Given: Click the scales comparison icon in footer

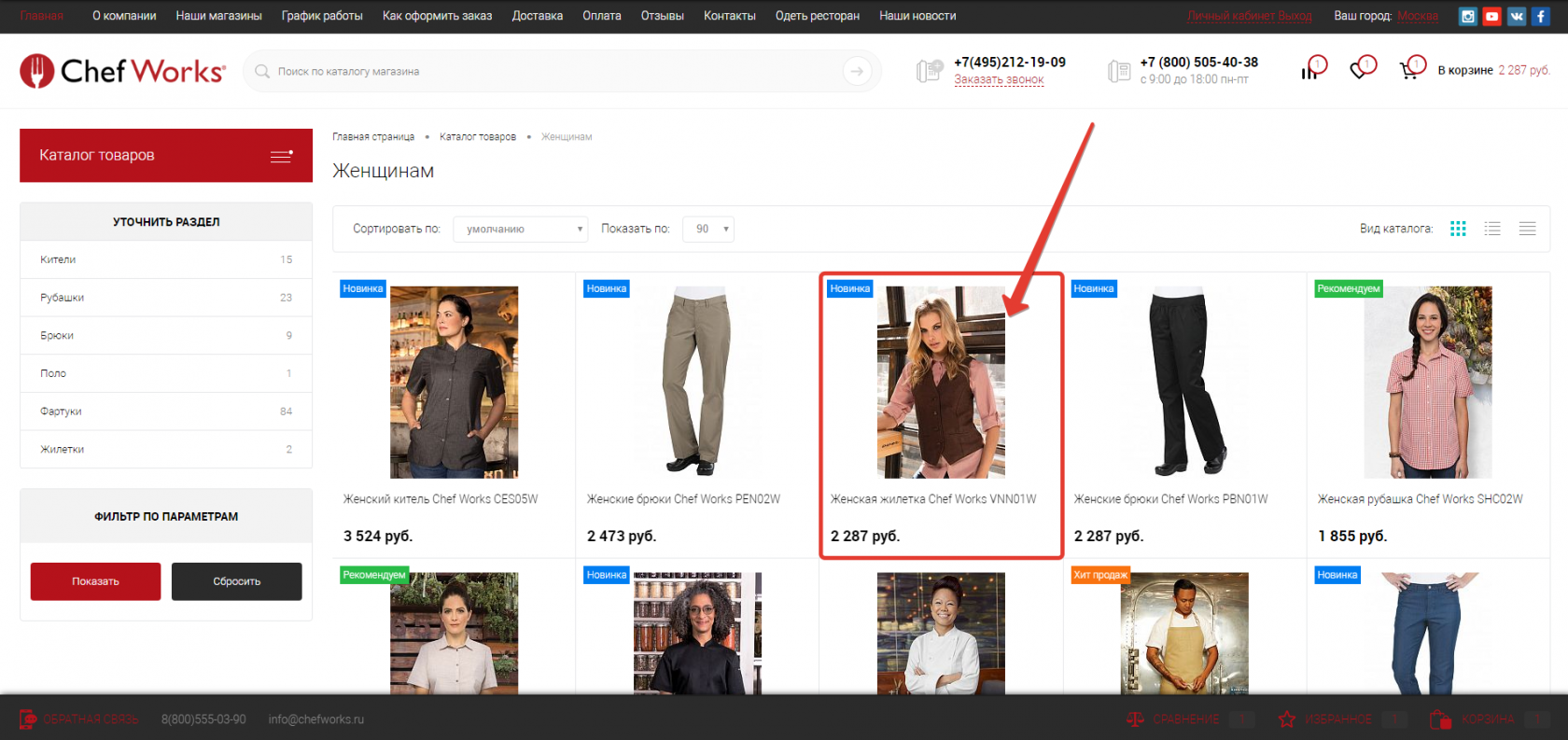Looking at the screenshot, I should point(1135,719).
